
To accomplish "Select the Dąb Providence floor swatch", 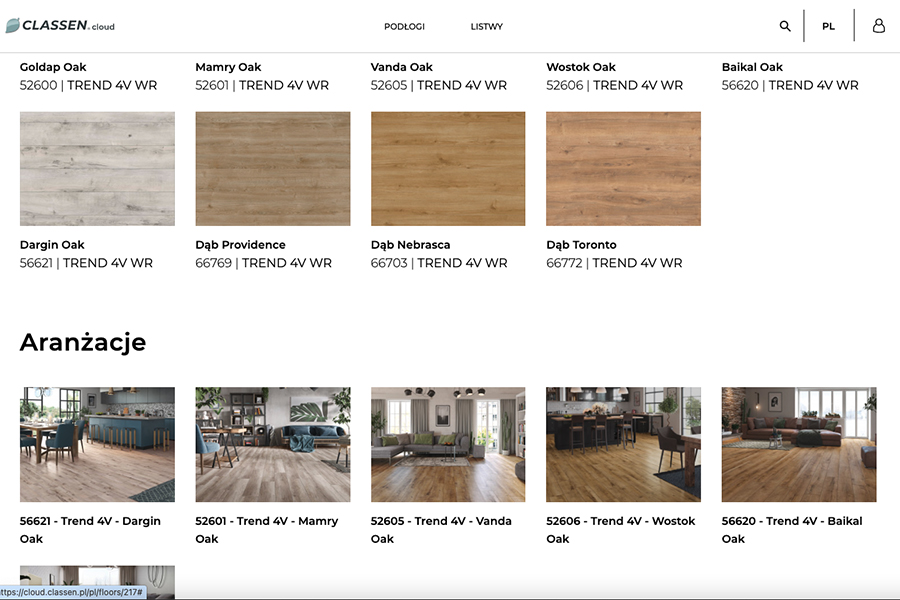I will tap(272, 168).
